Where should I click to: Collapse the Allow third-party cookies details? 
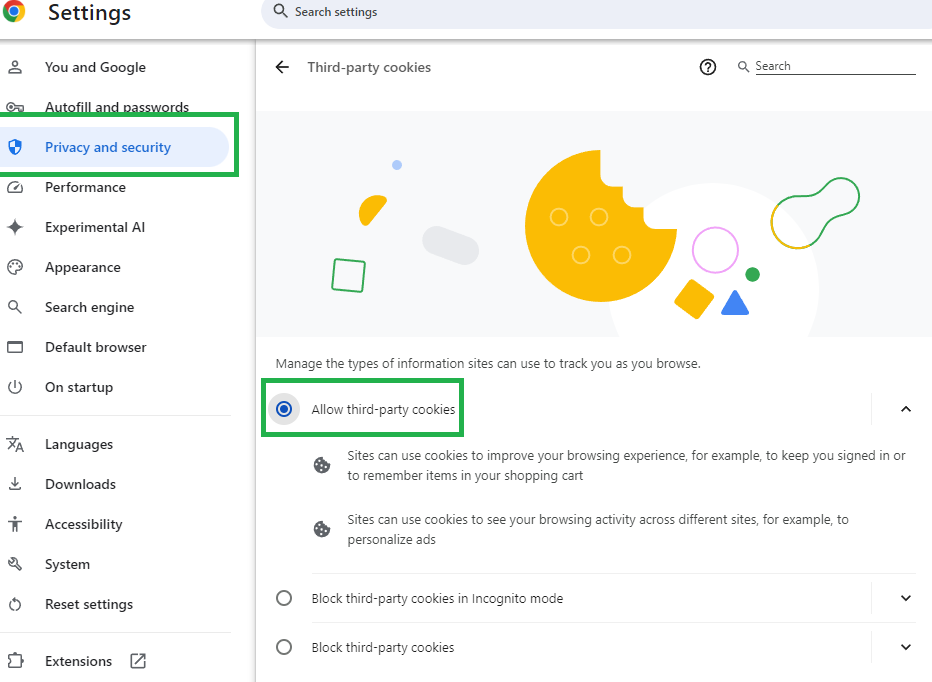[x=905, y=409]
